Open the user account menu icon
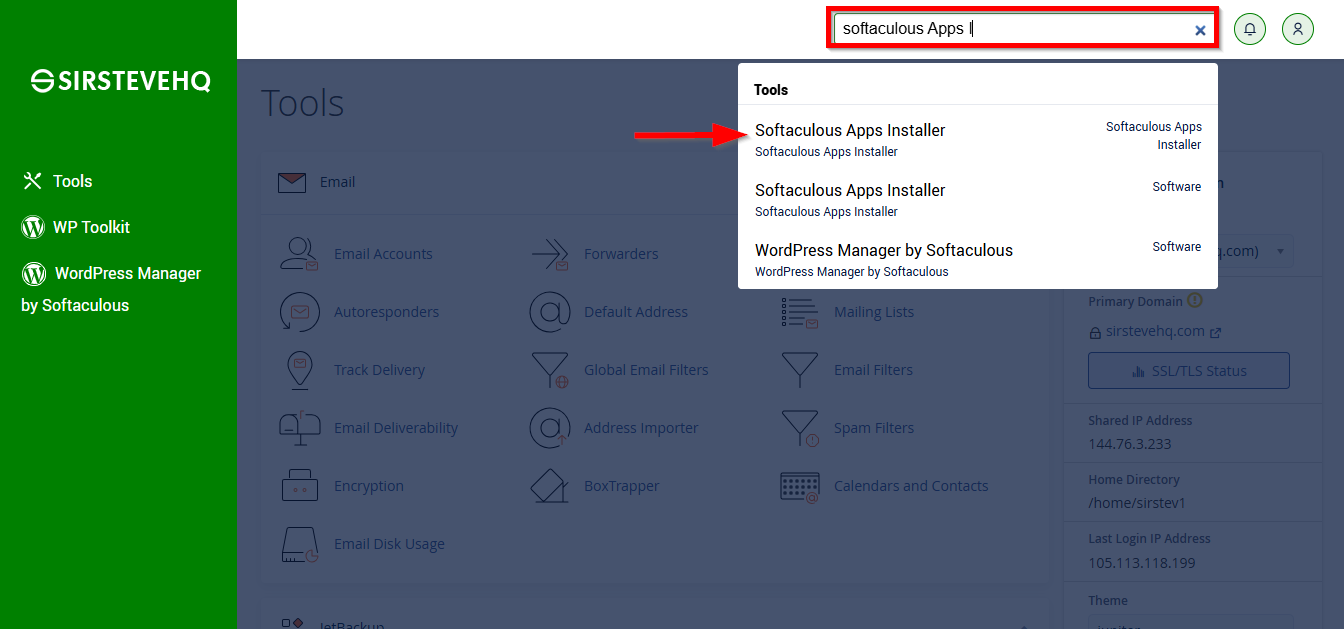1344x629 pixels. pyautogui.click(x=1297, y=29)
